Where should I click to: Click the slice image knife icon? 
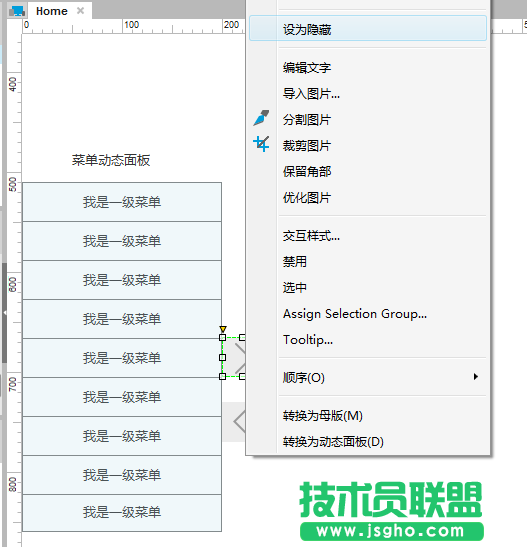(261, 118)
